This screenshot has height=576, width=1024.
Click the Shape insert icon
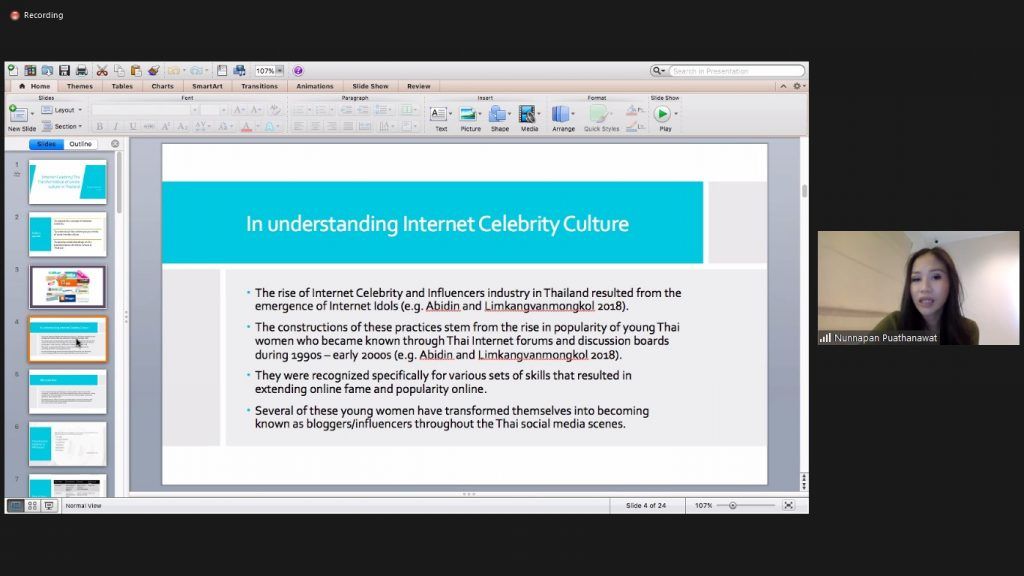pyautogui.click(x=499, y=116)
